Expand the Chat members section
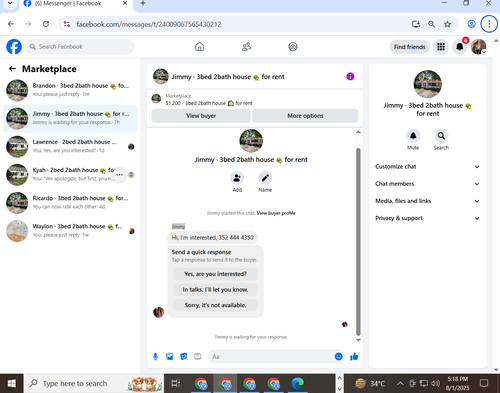 [x=427, y=184]
